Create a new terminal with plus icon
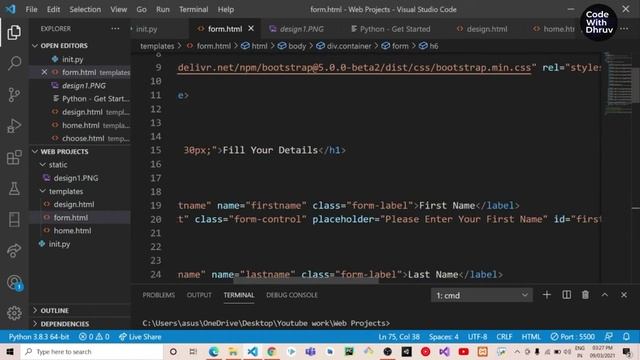640x360 pixels. 547,295
